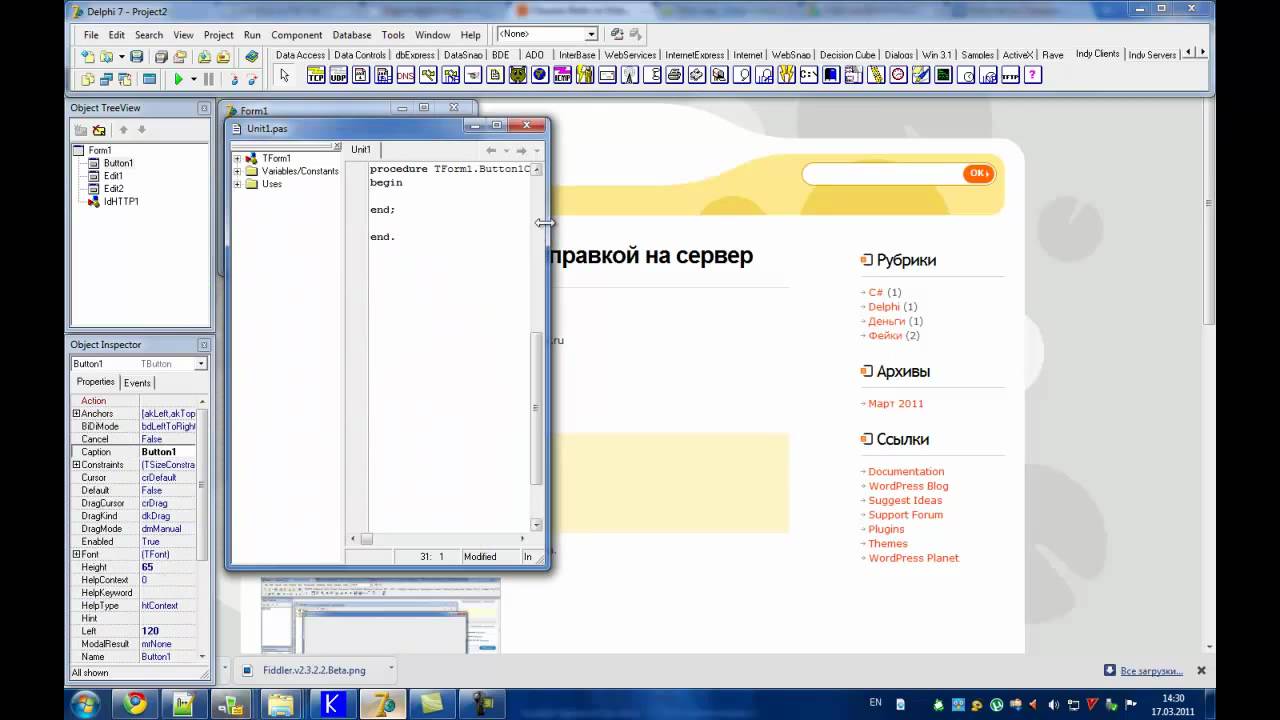Select the globe component icon
The width and height of the screenshot is (1280, 720).
539,75
